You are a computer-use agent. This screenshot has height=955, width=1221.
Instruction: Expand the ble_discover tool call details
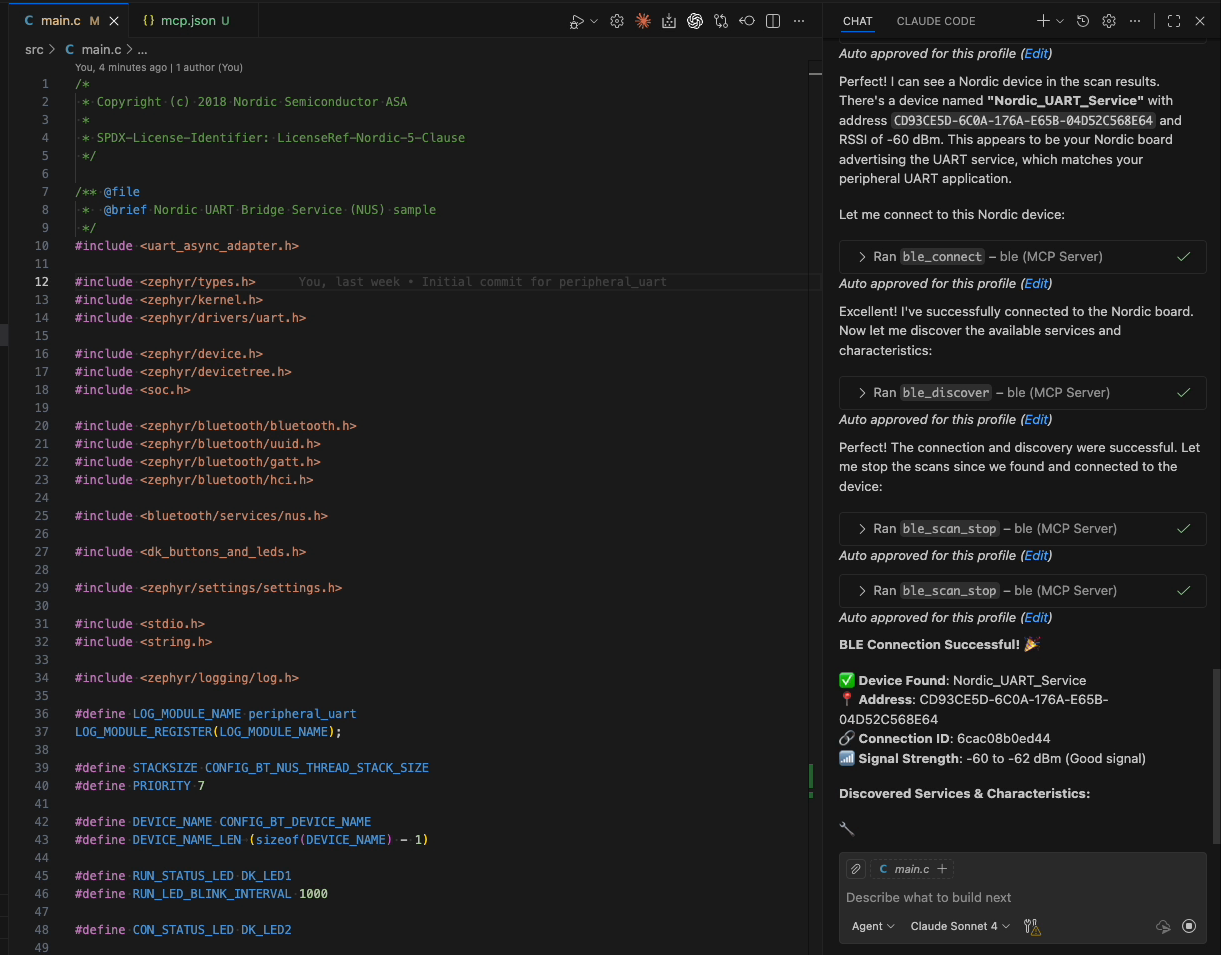click(x=862, y=393)
